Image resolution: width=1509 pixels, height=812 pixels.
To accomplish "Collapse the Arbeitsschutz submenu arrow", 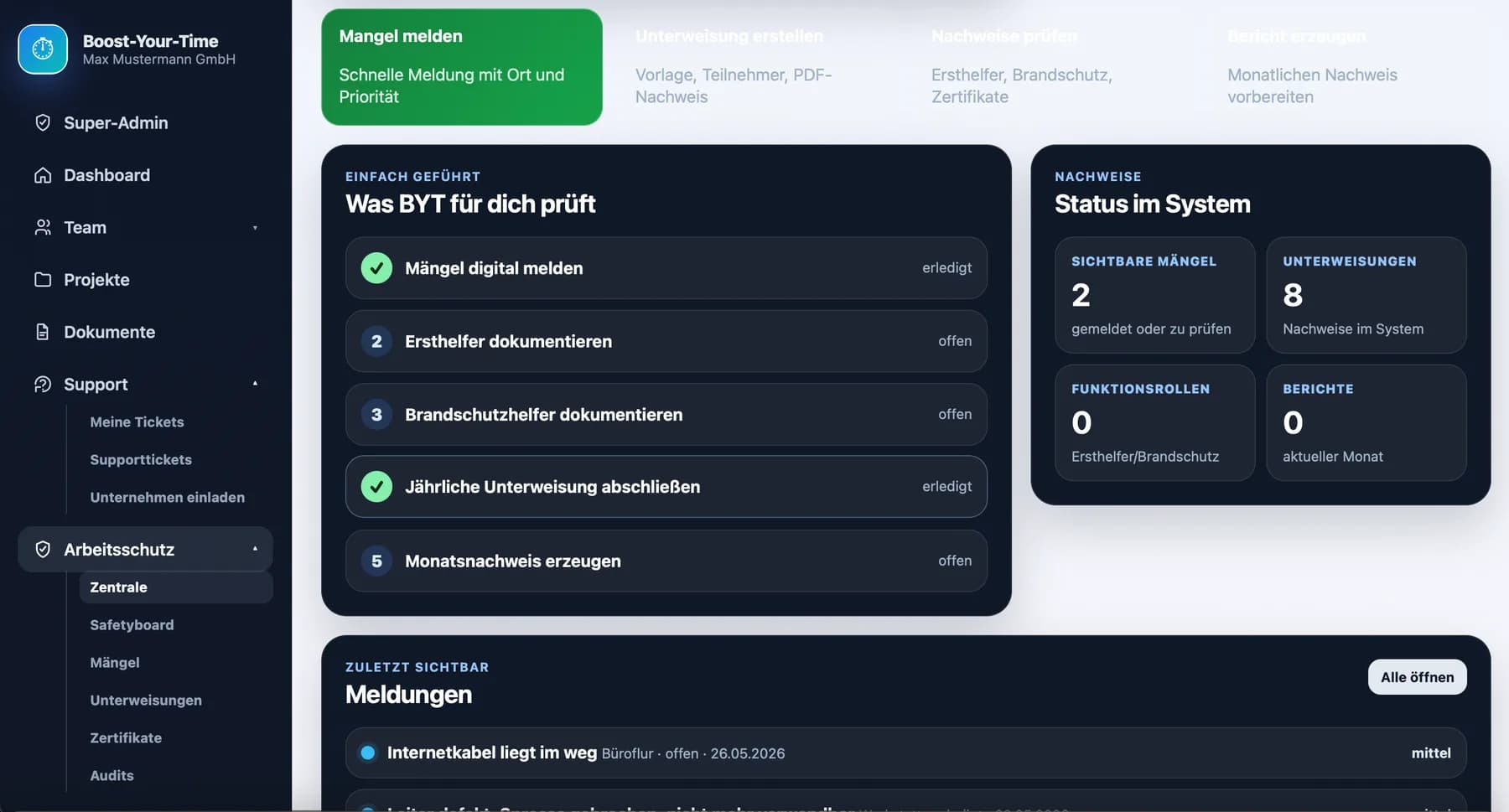I will (x=255, y=549).
